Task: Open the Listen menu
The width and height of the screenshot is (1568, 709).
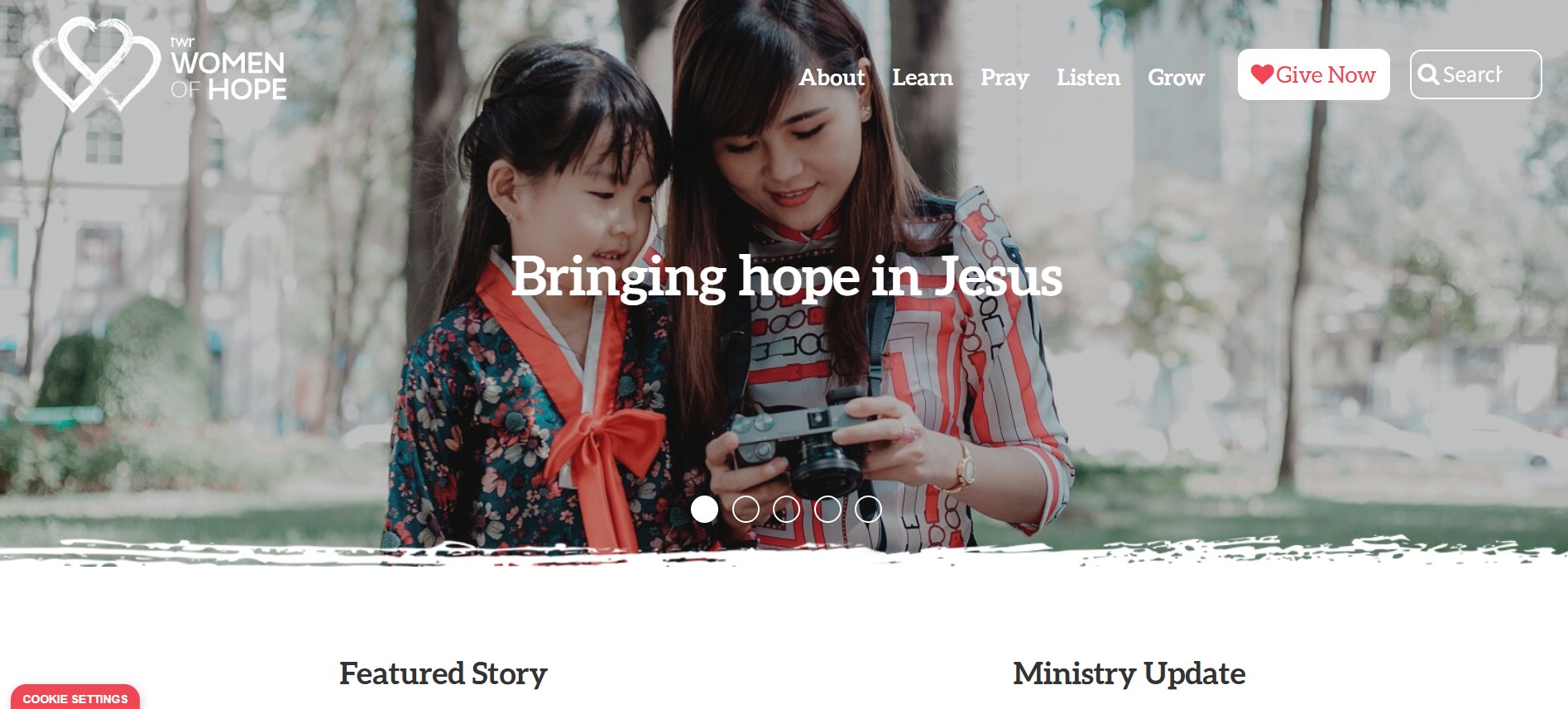Action: click(1088, 77)
